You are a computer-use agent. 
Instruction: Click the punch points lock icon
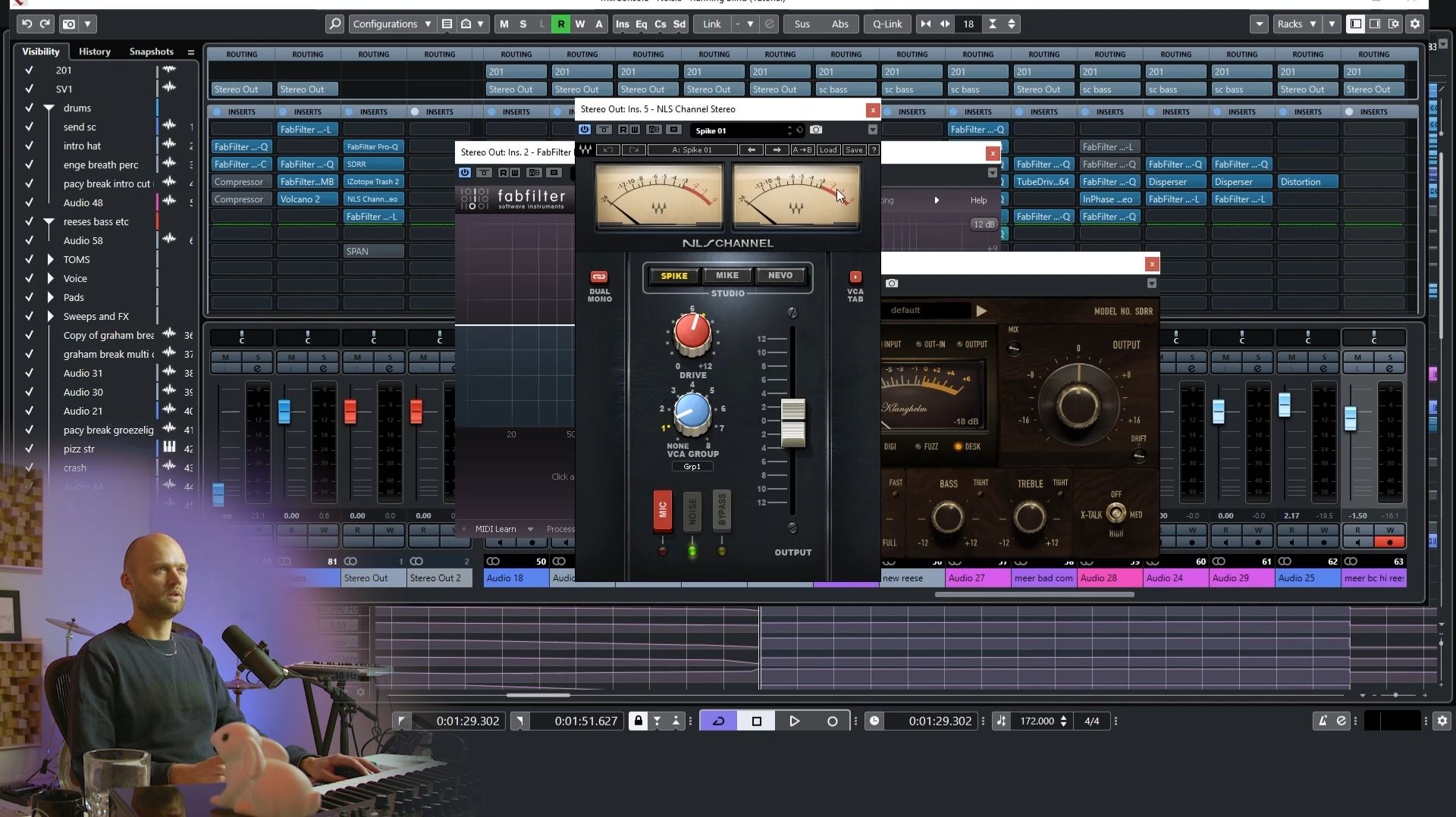click(638, 722)
